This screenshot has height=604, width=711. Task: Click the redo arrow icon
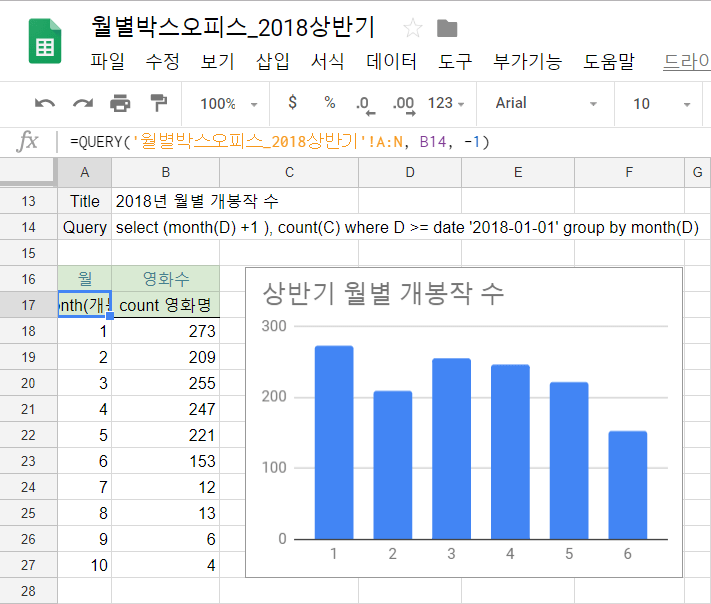click(83, 103)
